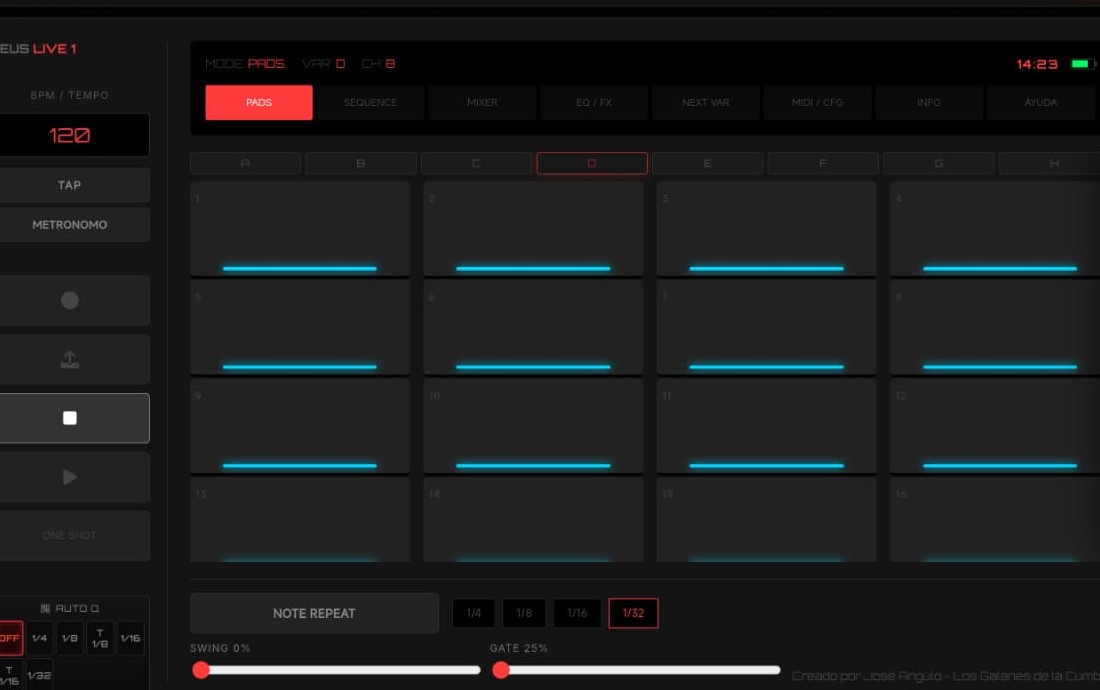Open the MIDI / CFG tab
The height and width of the screenshot is (690, 1100).
click(817, 102)
